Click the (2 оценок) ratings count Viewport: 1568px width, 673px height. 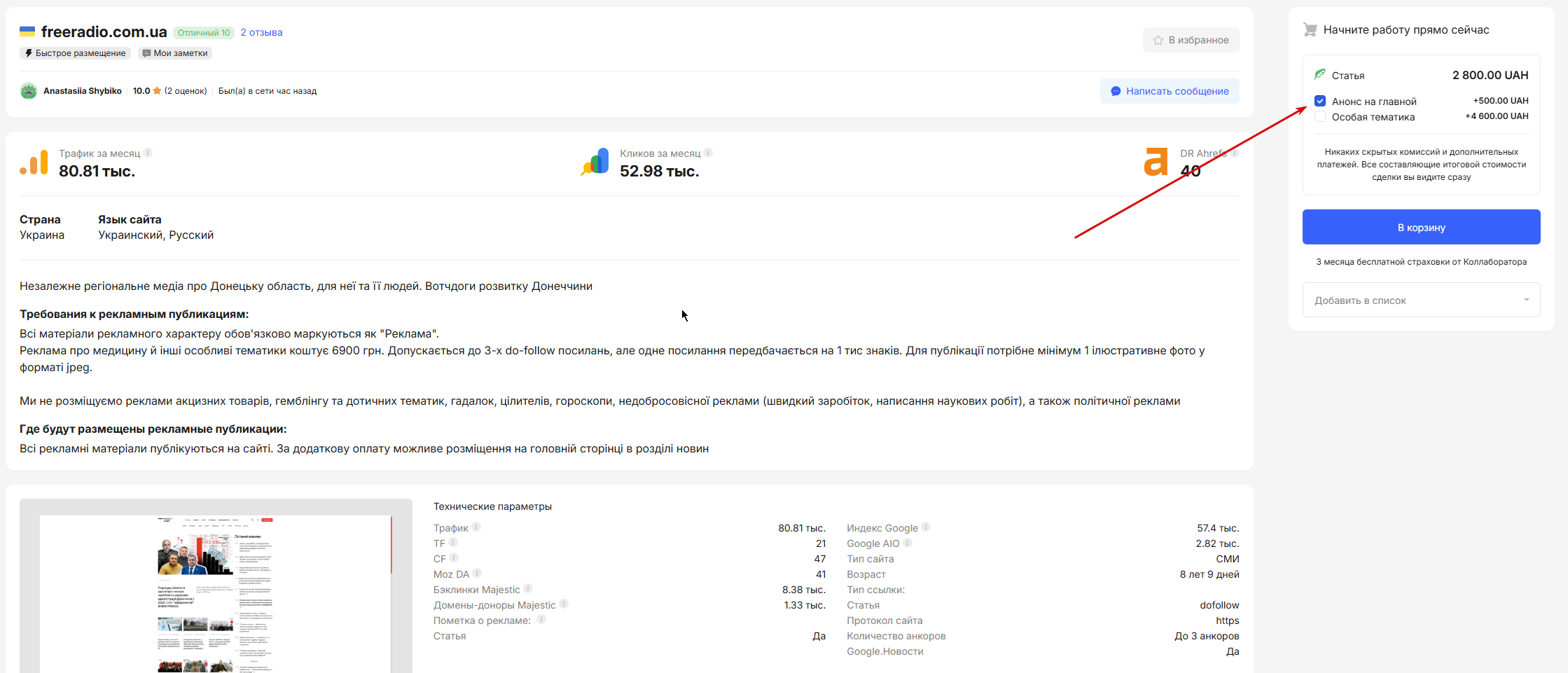(186, 91)
